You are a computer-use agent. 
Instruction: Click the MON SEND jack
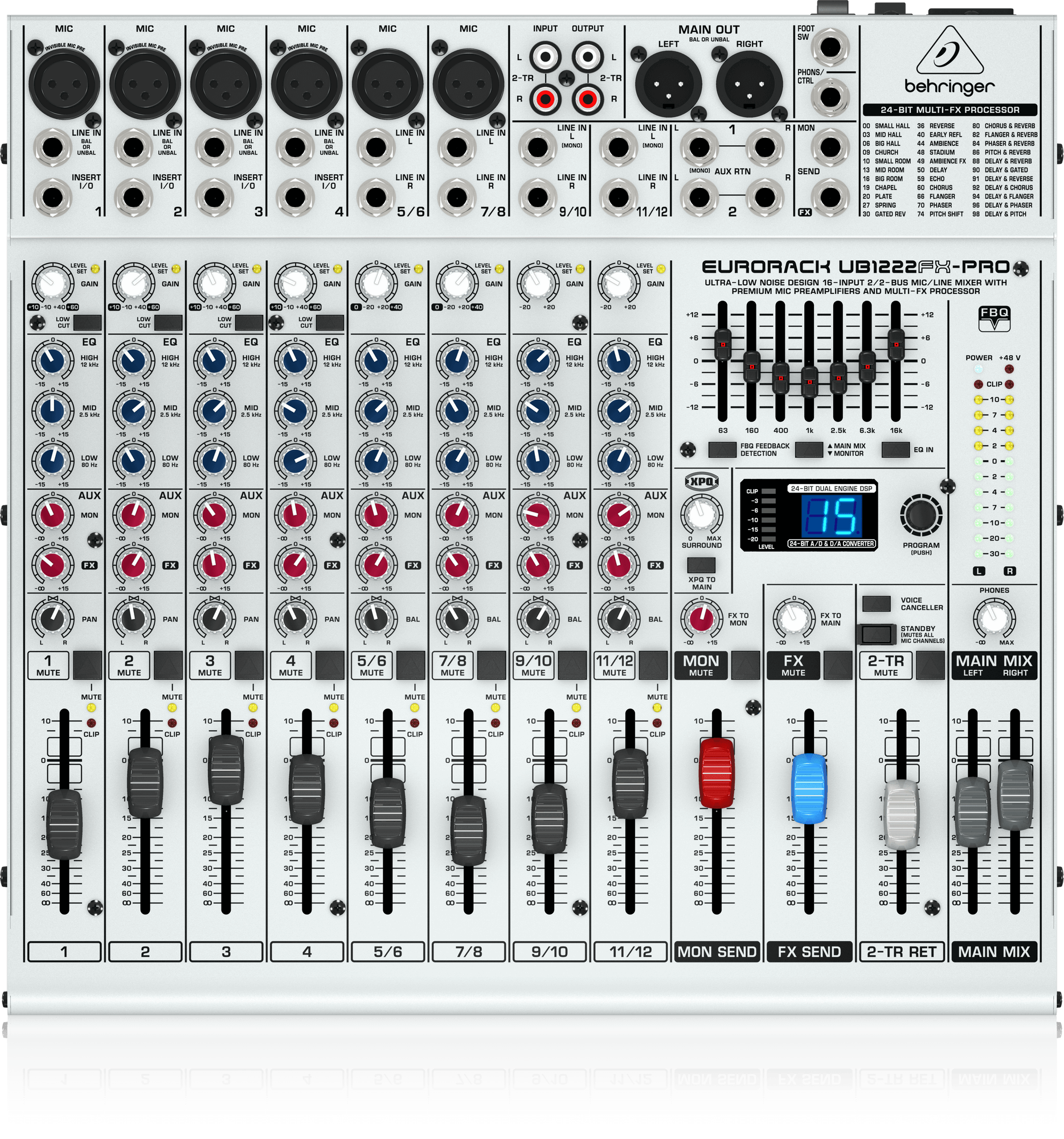[x=830, y=148]
